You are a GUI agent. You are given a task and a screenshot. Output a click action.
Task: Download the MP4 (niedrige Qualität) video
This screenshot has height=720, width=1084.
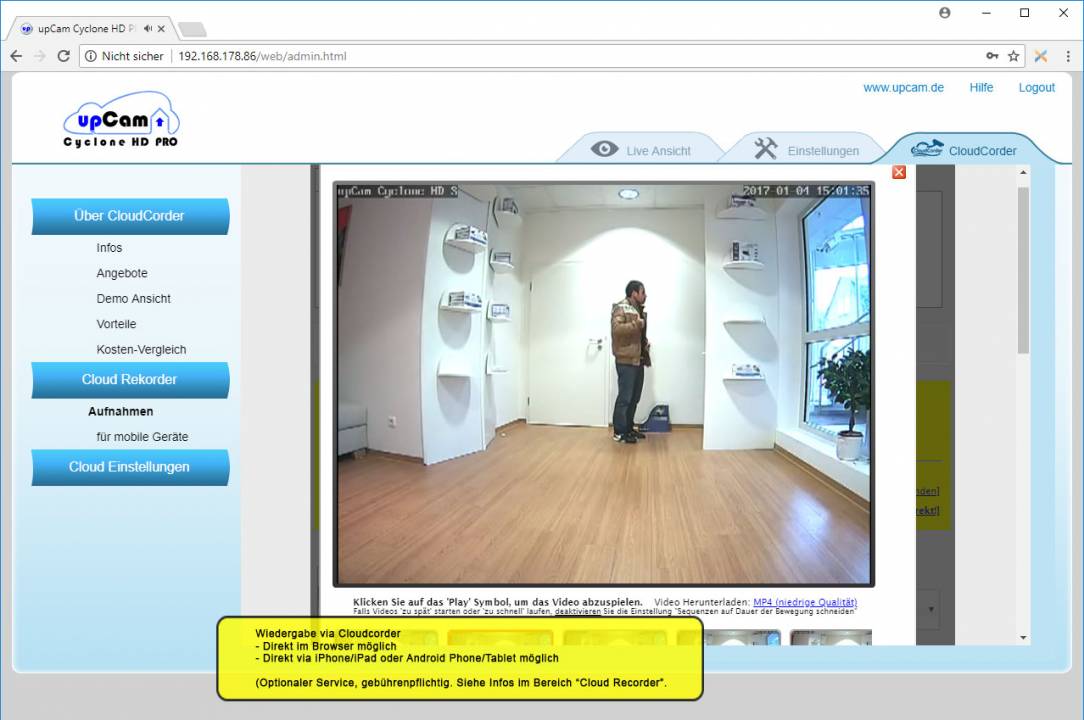point(805,602)
